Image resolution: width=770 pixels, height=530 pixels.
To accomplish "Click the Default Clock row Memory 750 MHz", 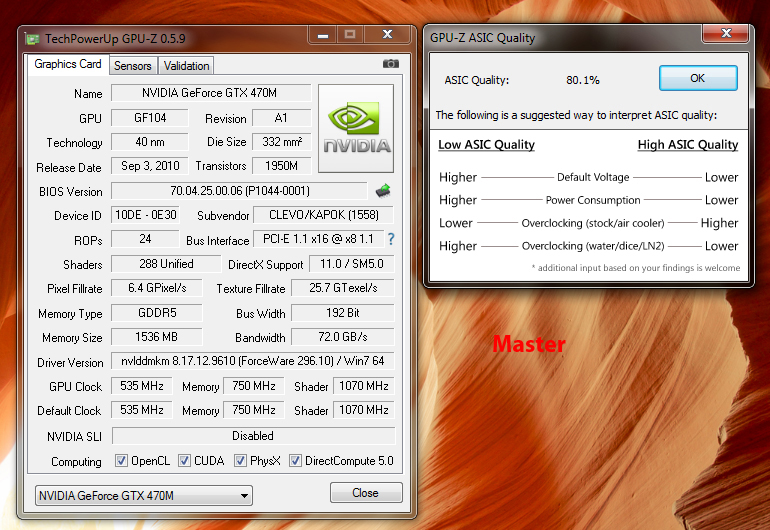I will point(254,410).
